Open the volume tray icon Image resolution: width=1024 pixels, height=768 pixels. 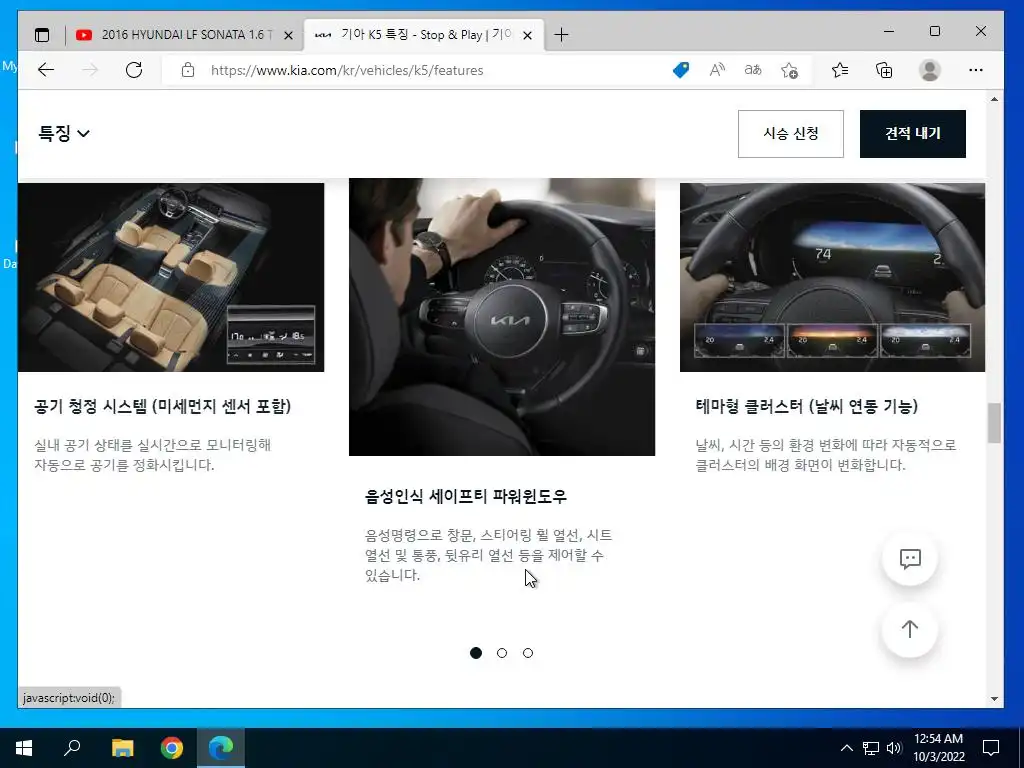click(x=894, y=748)
